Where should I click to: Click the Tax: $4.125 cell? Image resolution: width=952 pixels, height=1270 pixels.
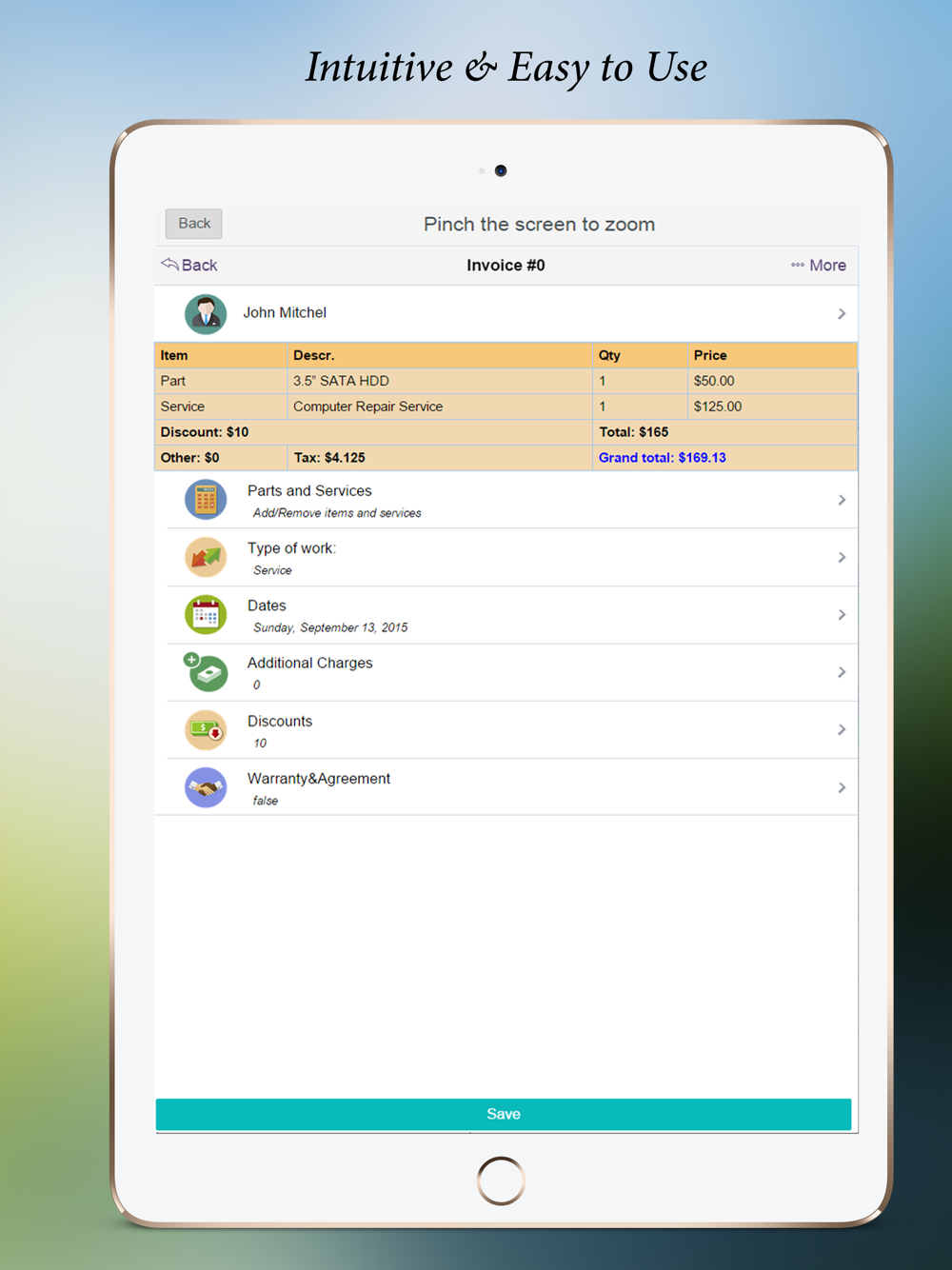[440, 458]
